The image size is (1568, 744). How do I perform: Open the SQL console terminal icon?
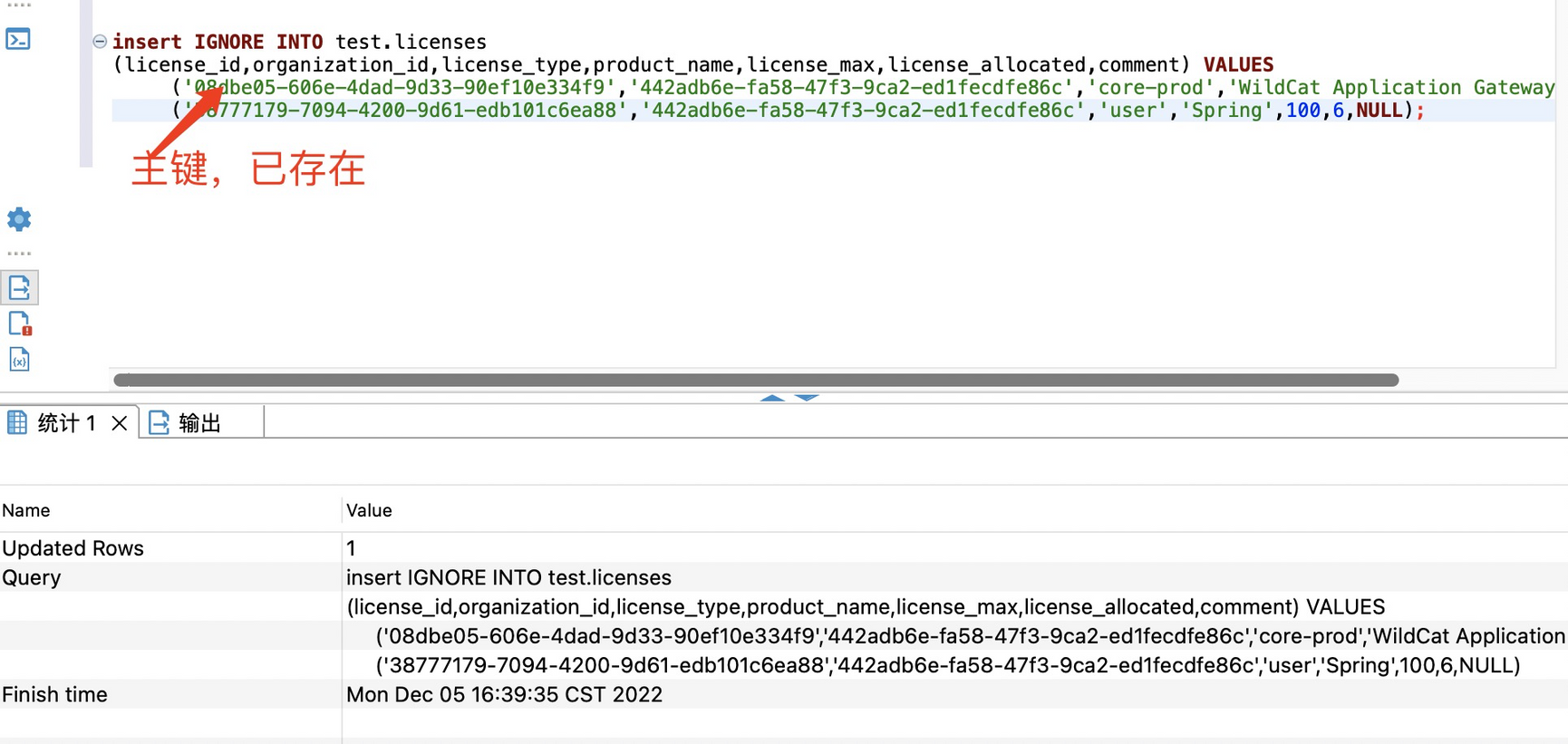[18, 39]
